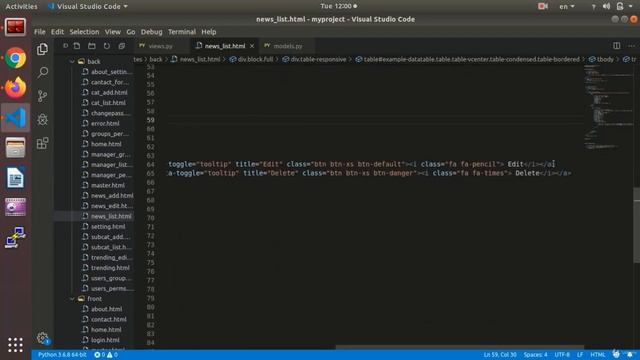Change encoding via UTF-8 in status bar
This screenshot has width=640, height=360.
[x=562, y=355]
